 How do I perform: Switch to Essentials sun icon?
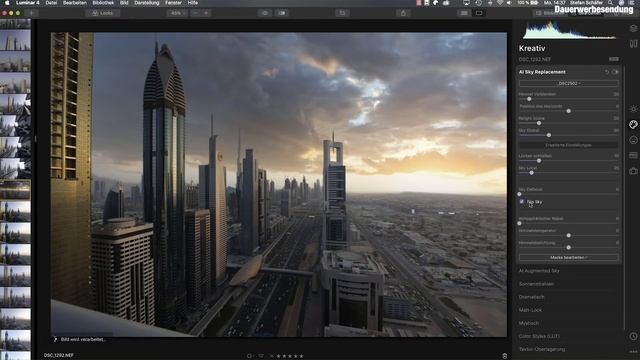[633, 109]
